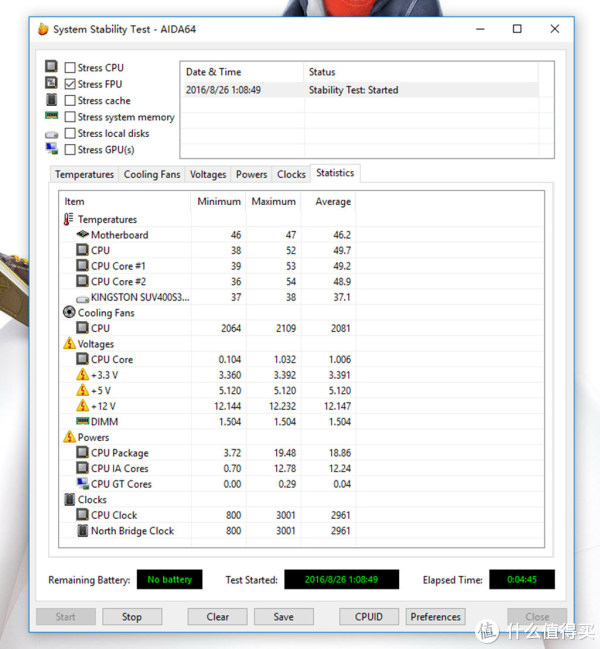Select the CPU IA Cores row

point(301,468)
